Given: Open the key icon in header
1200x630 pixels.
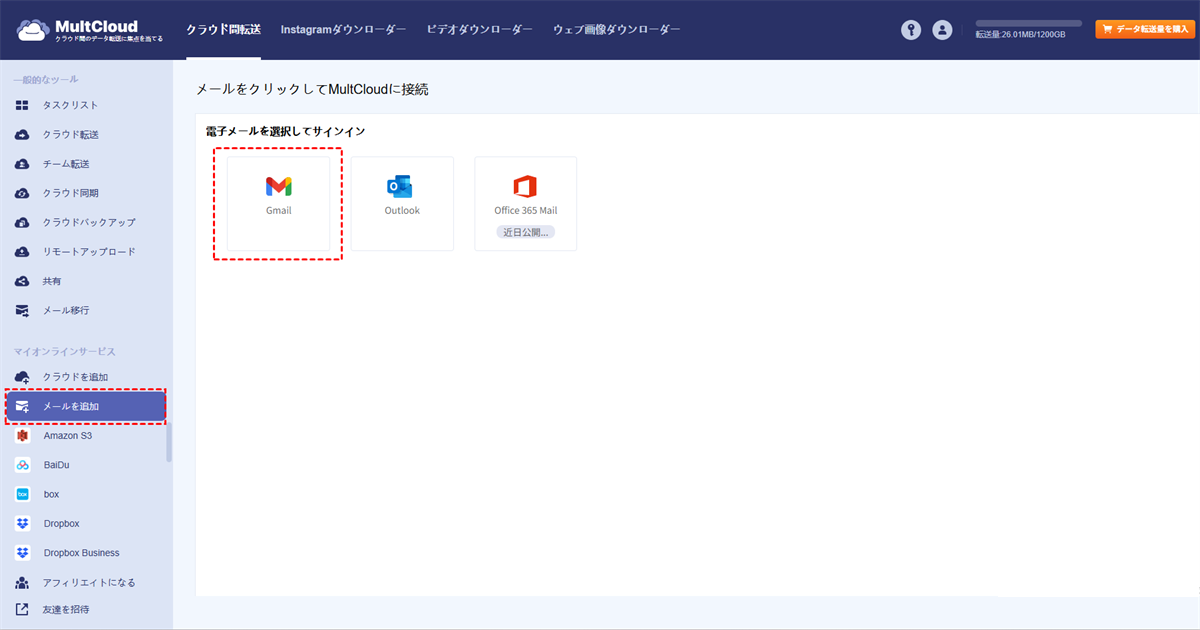Looking at the screenshot, I should point(911,30).
